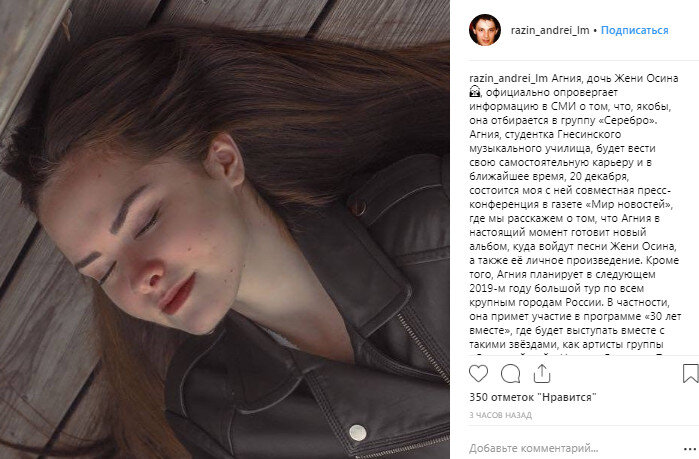
Task: Click the silver jacket button in the photo
Action: click(358, 432)
